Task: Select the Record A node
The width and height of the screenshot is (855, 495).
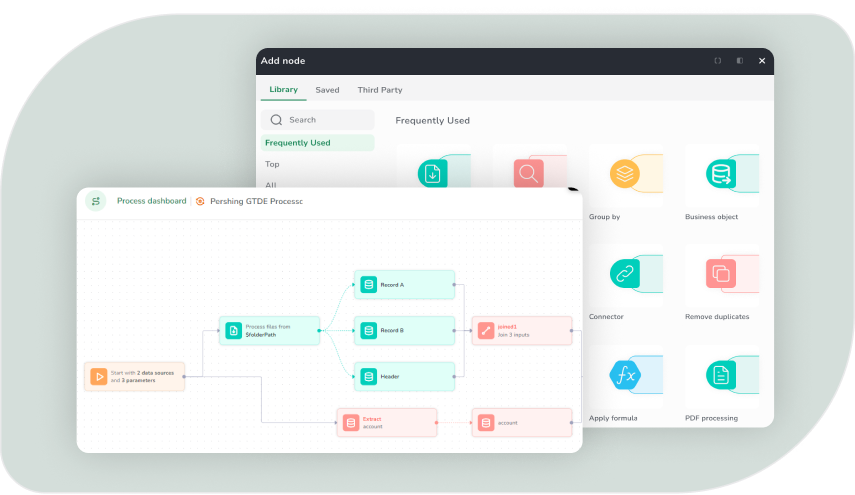Action: click(404, 285)
